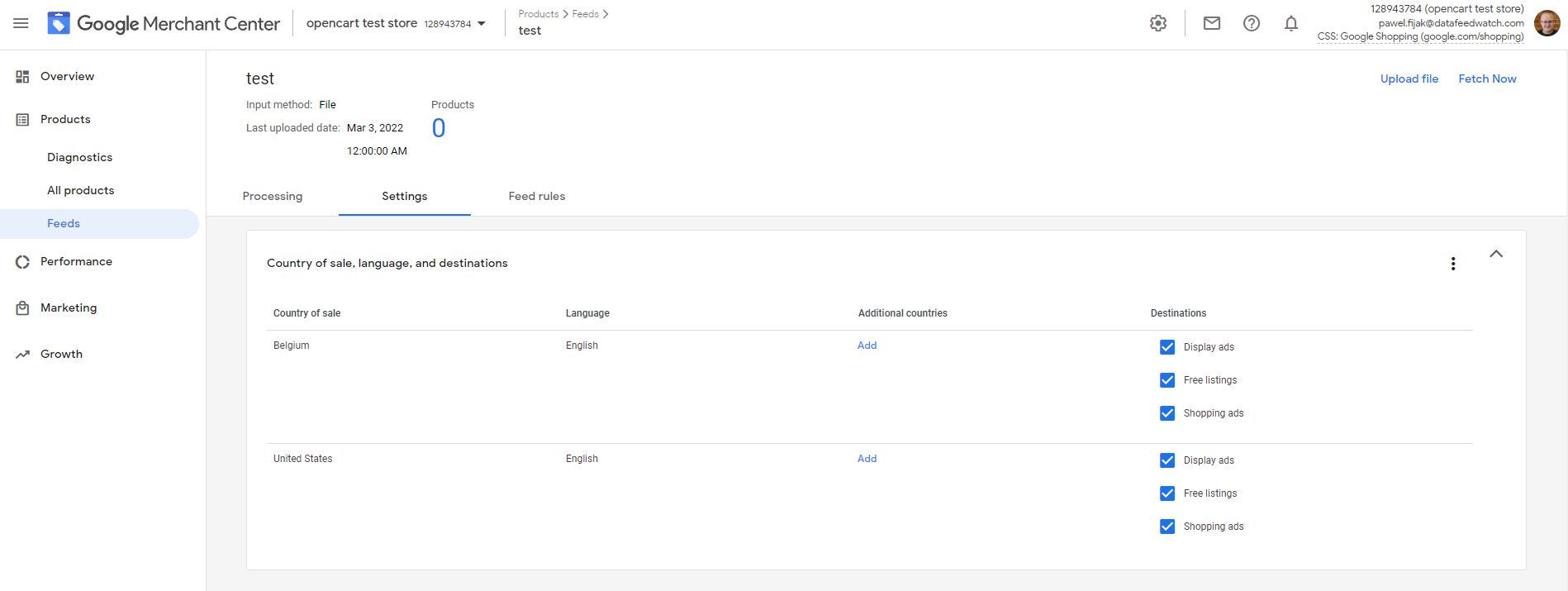
Task: Open the settings gear tools menu
Action: 1158,24
